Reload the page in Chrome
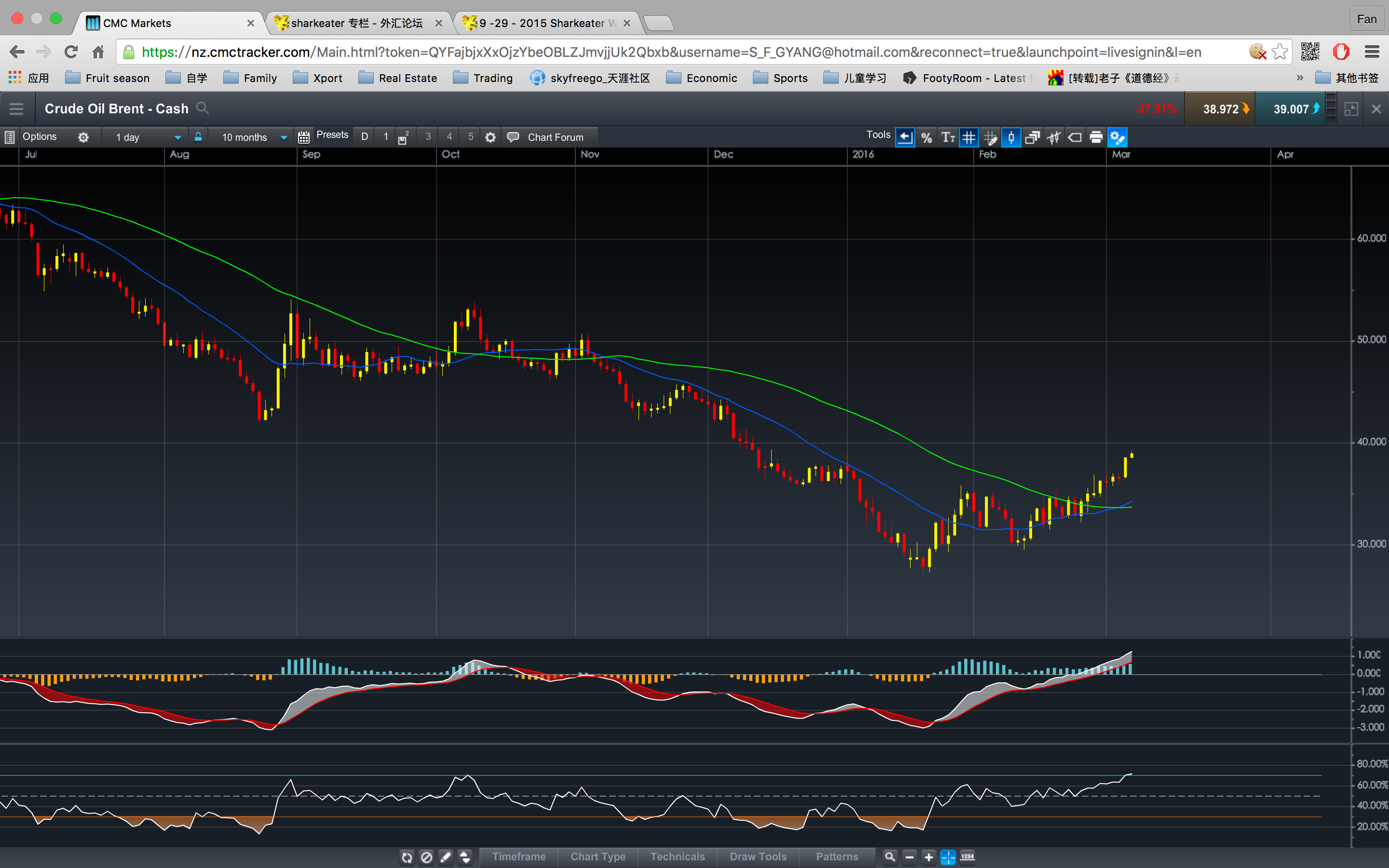Screen dimensions: 1389x868 point(70,52)
